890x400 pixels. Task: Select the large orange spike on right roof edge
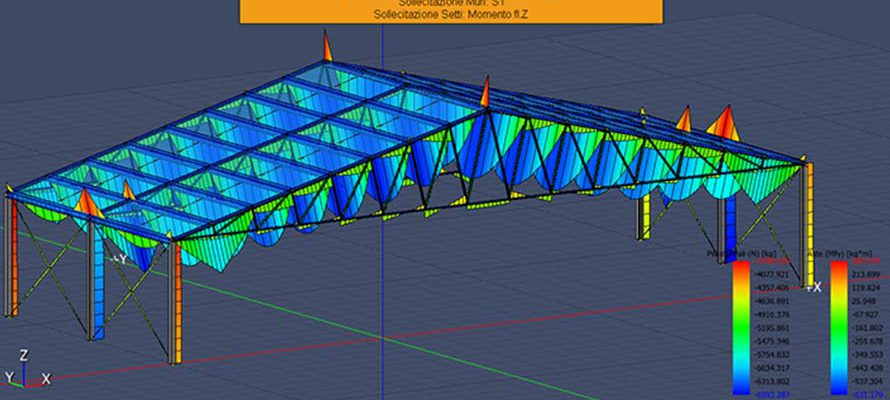pyautogui.click(x=720, y=122)
